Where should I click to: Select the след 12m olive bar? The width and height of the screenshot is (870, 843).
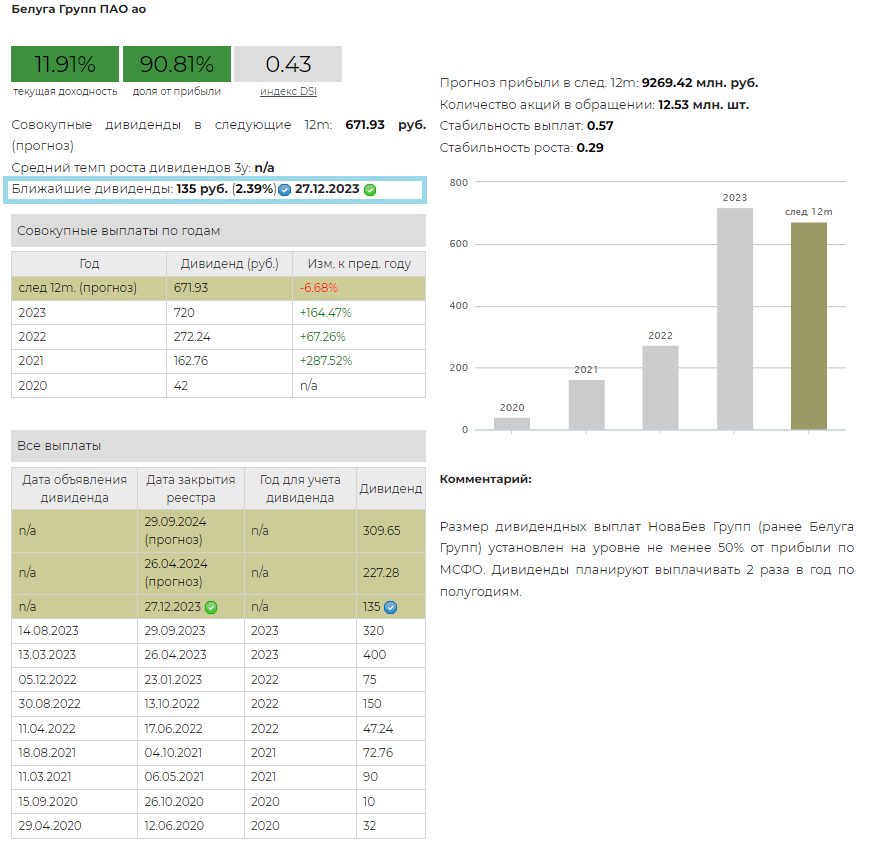tap(809, 326)
